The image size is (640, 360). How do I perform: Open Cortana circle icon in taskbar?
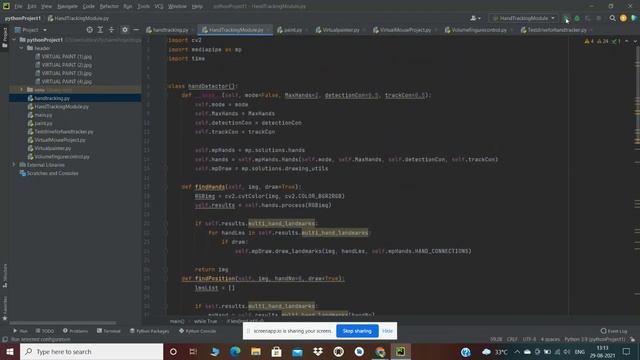coord(173,352)
